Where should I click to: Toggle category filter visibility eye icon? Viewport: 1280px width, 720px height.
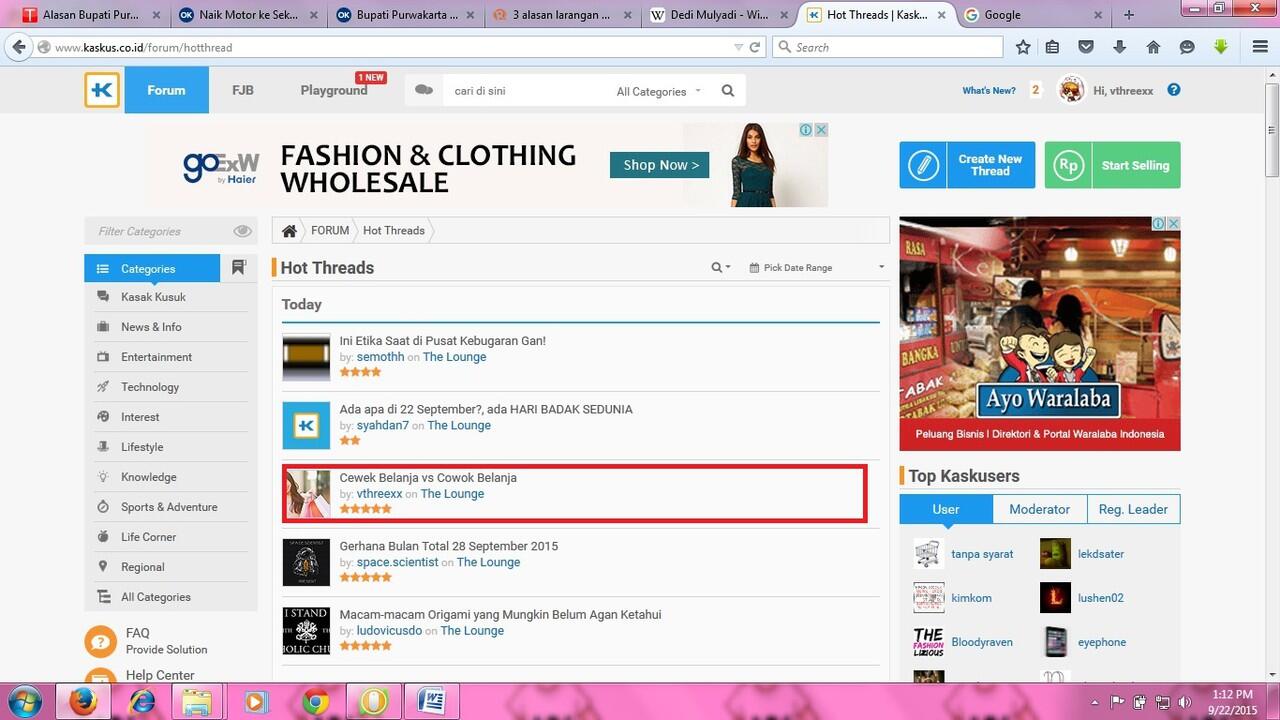(x=242, y=231)
